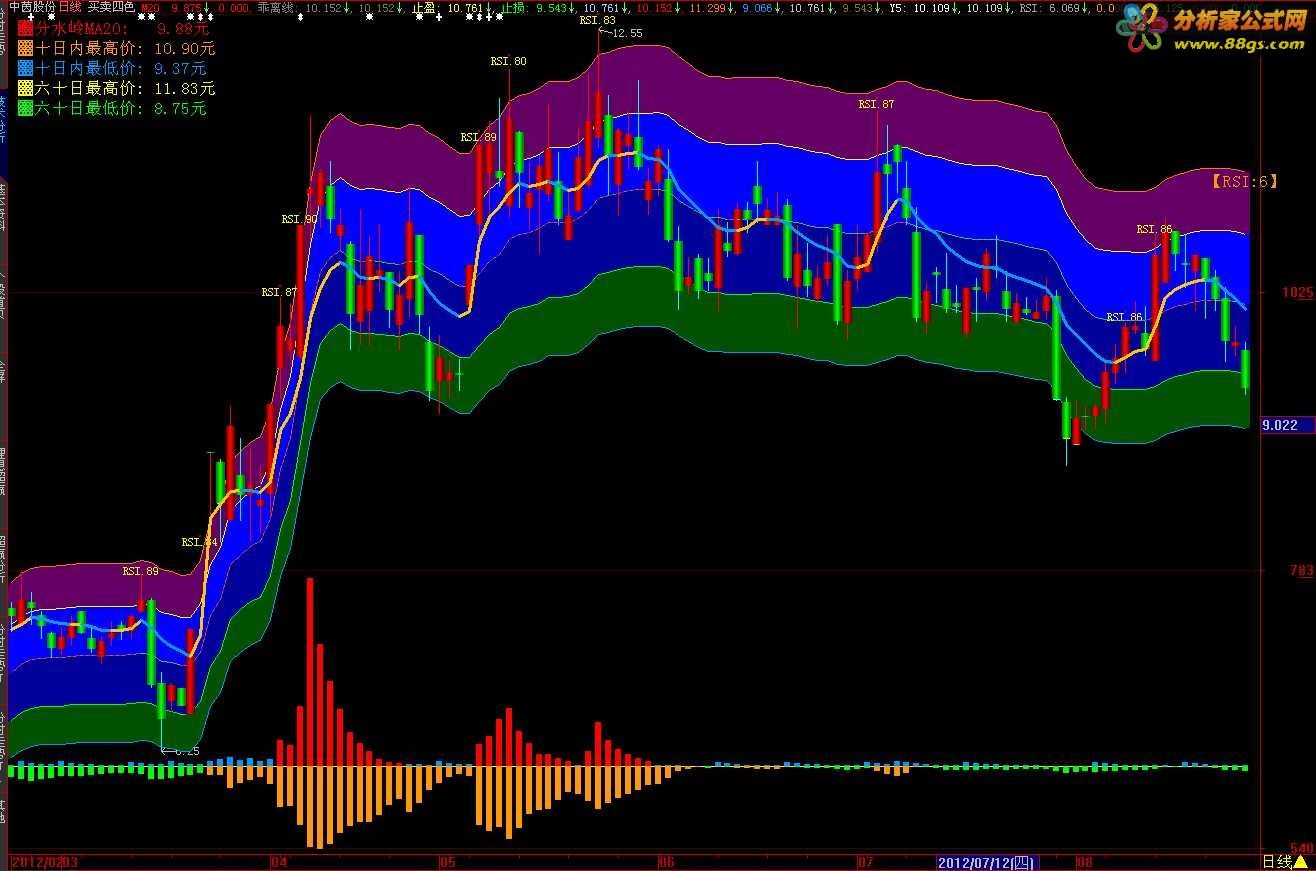Click the tallest red volume bar in April
This screenshot has width=1316, height=871.
(310, 672)
